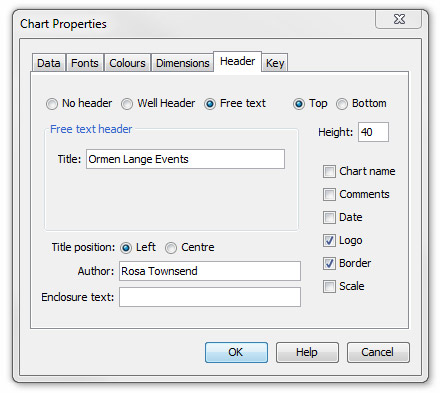
Task: Click the empty Enclosure text field
Action: 210,297
